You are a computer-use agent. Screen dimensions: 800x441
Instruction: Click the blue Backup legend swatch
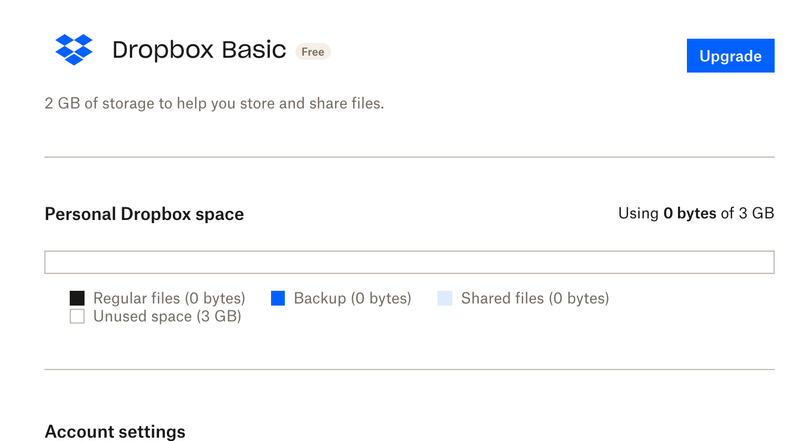(278, 298)
